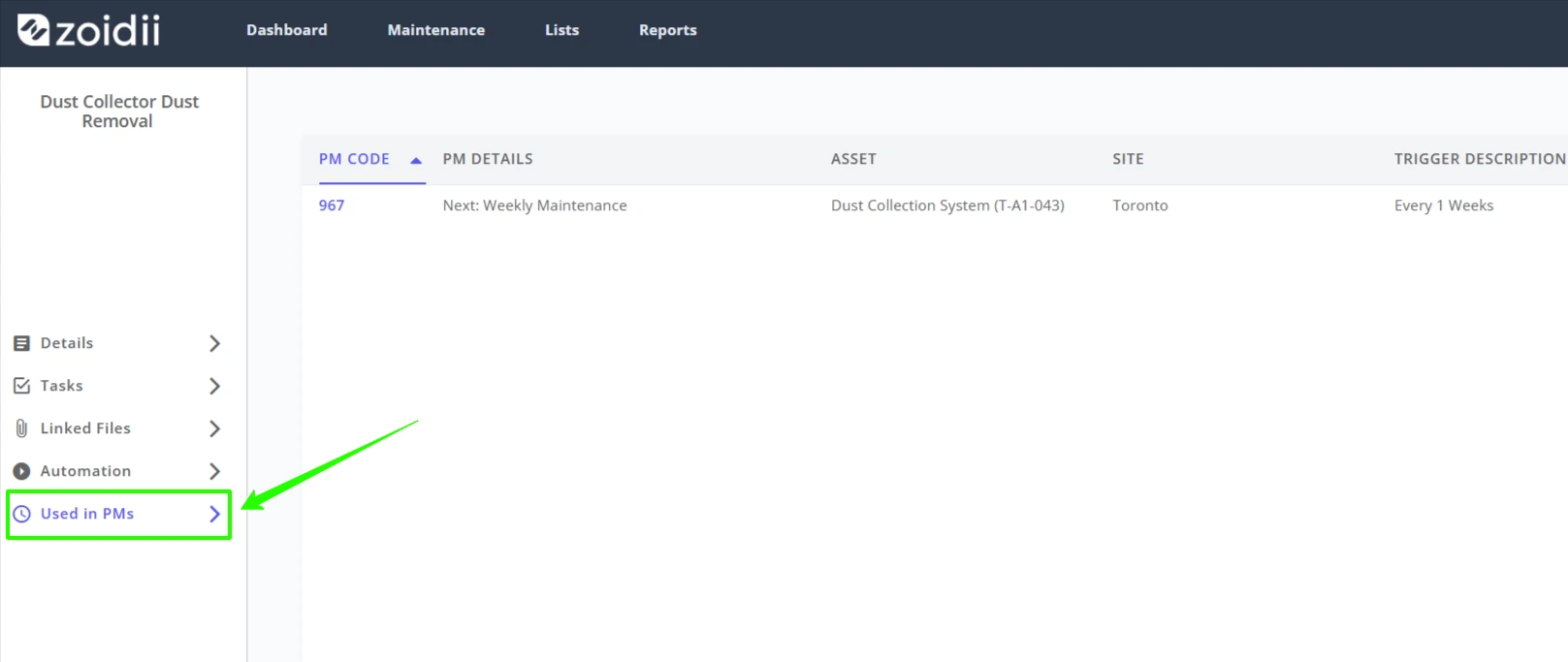Sort by TRIGGER DESCRIPTION column header

tap(1480, 159)
